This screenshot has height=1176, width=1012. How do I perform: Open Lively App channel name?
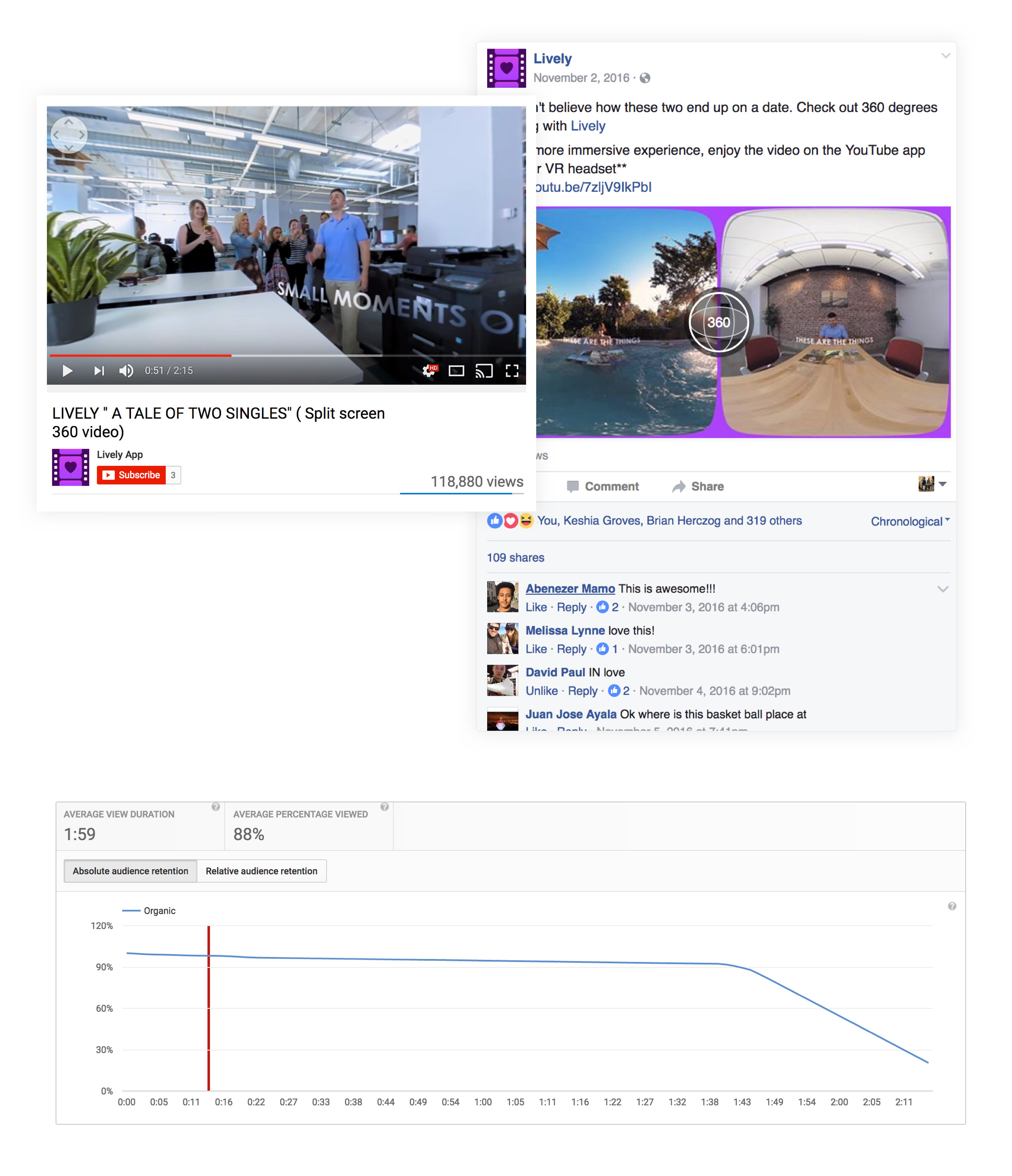[120, 455]
